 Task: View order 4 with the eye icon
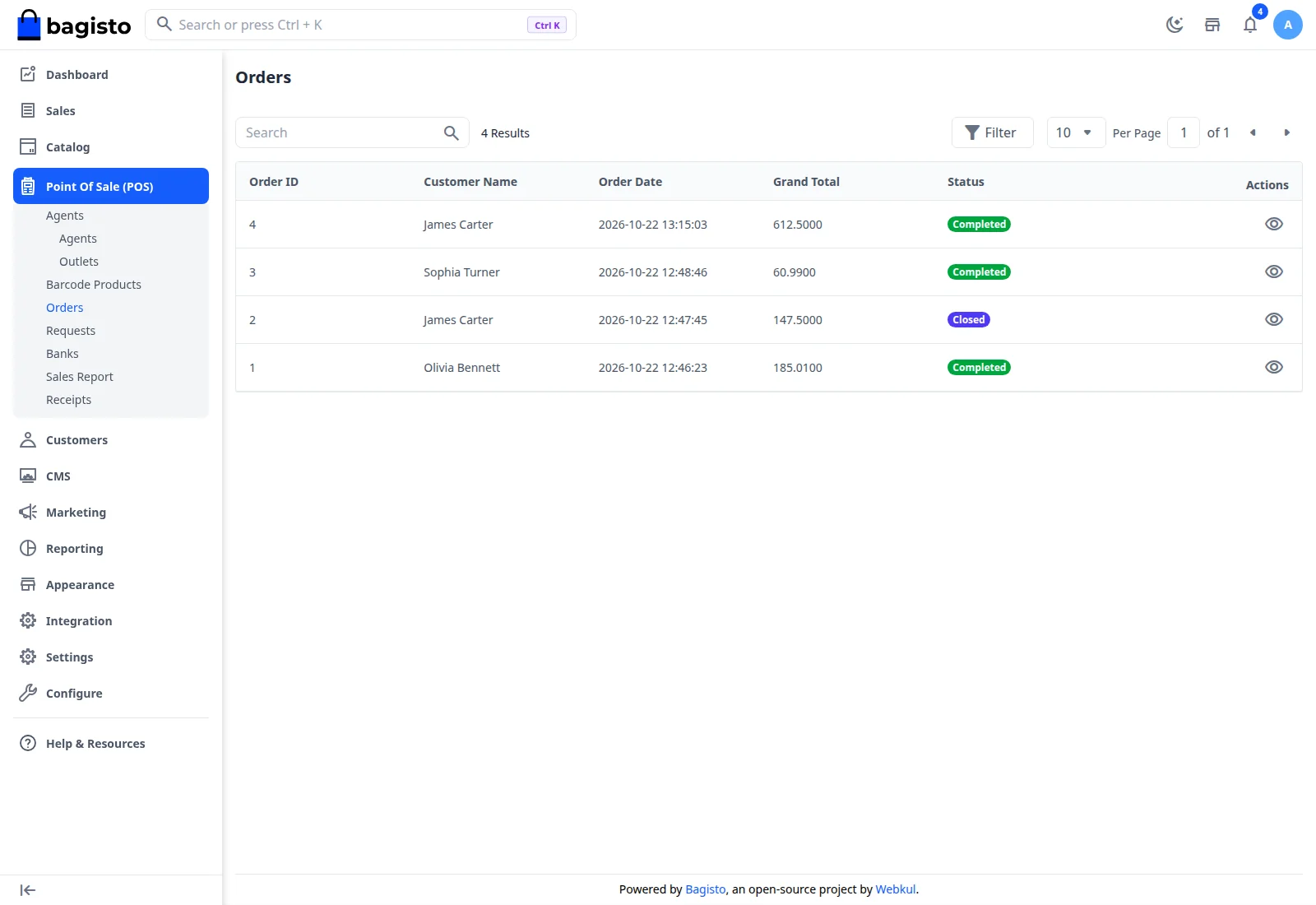1274,224
